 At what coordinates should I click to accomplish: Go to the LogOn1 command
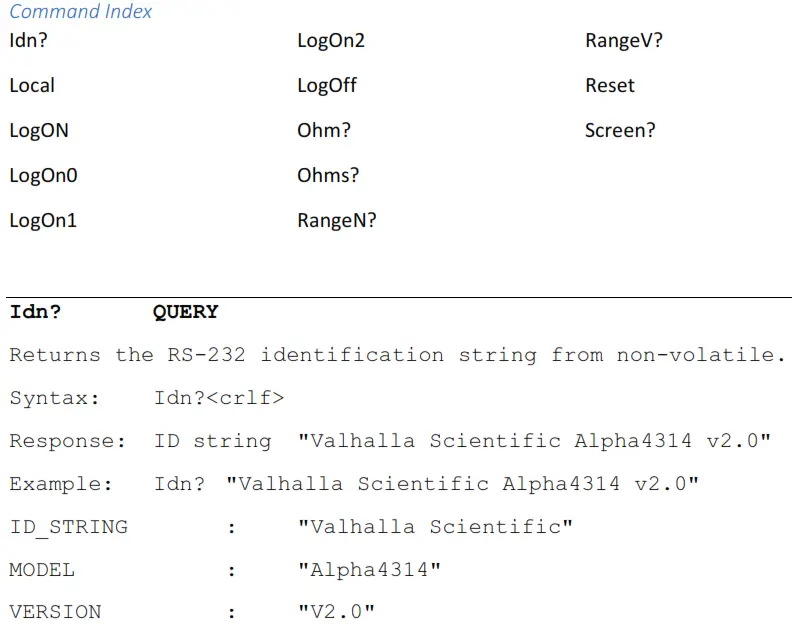(x=43, y=221)
